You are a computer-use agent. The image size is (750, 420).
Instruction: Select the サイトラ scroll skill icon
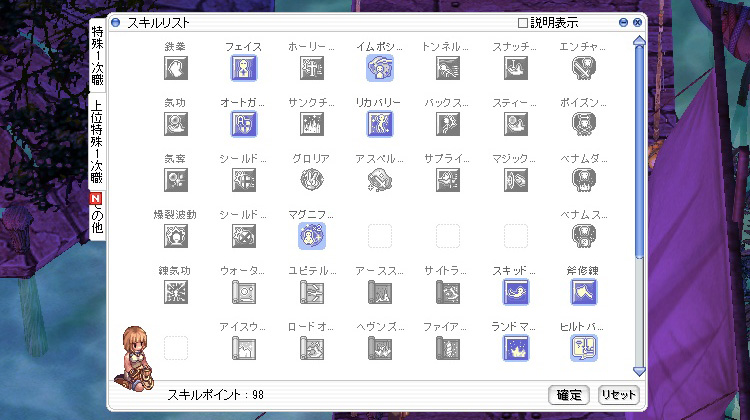click(x=448, y=292)
